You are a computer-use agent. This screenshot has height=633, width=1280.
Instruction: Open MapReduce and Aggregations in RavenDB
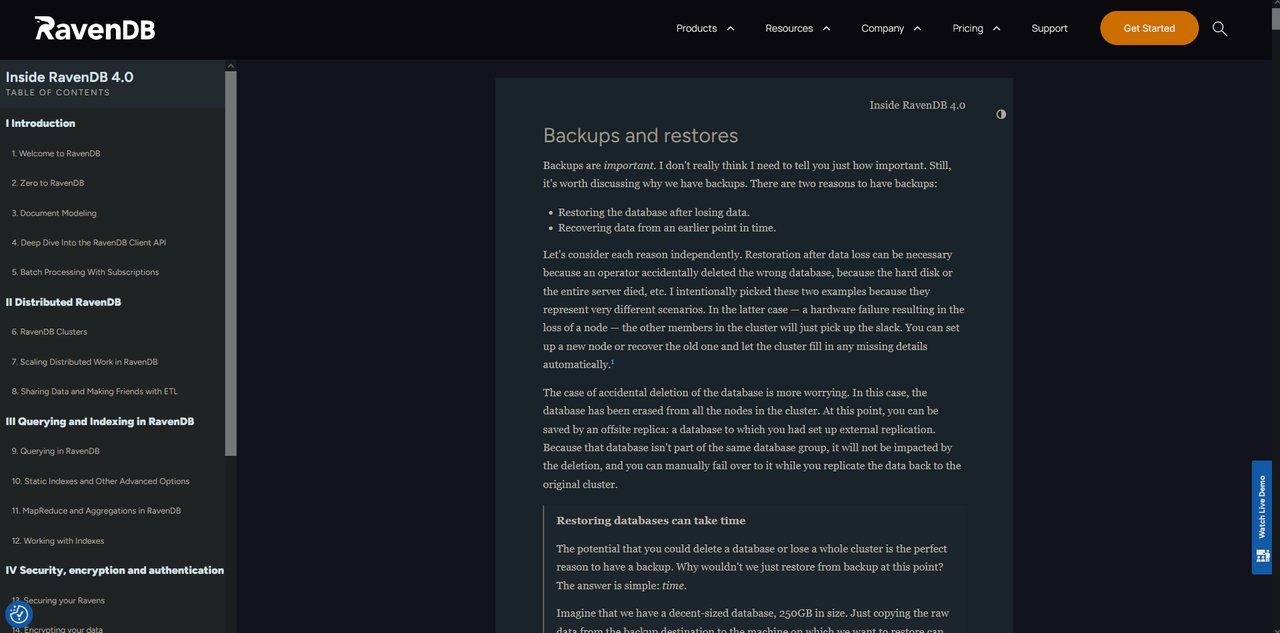pos(96,511)
